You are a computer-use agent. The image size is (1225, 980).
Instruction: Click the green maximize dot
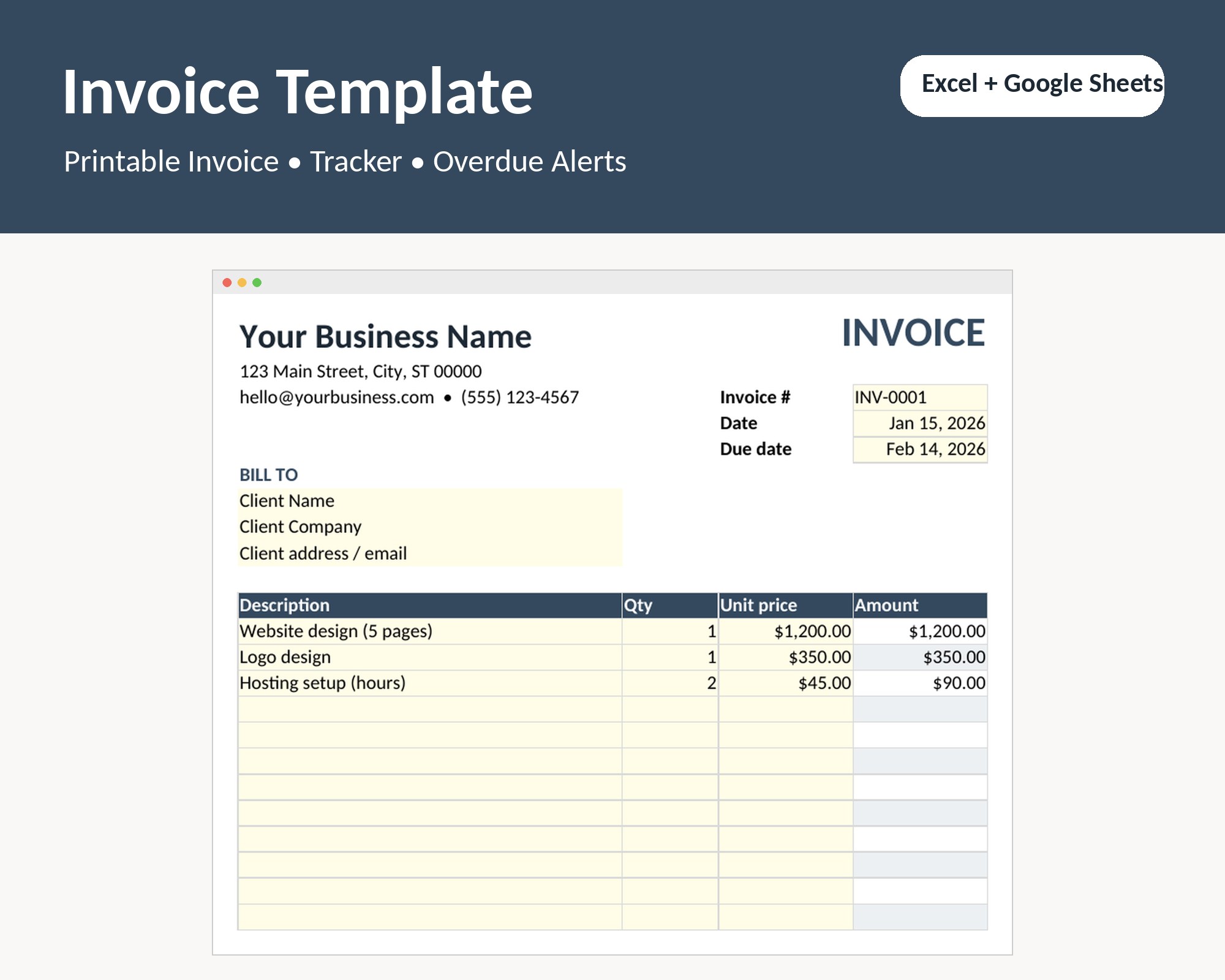coord(257,282)
